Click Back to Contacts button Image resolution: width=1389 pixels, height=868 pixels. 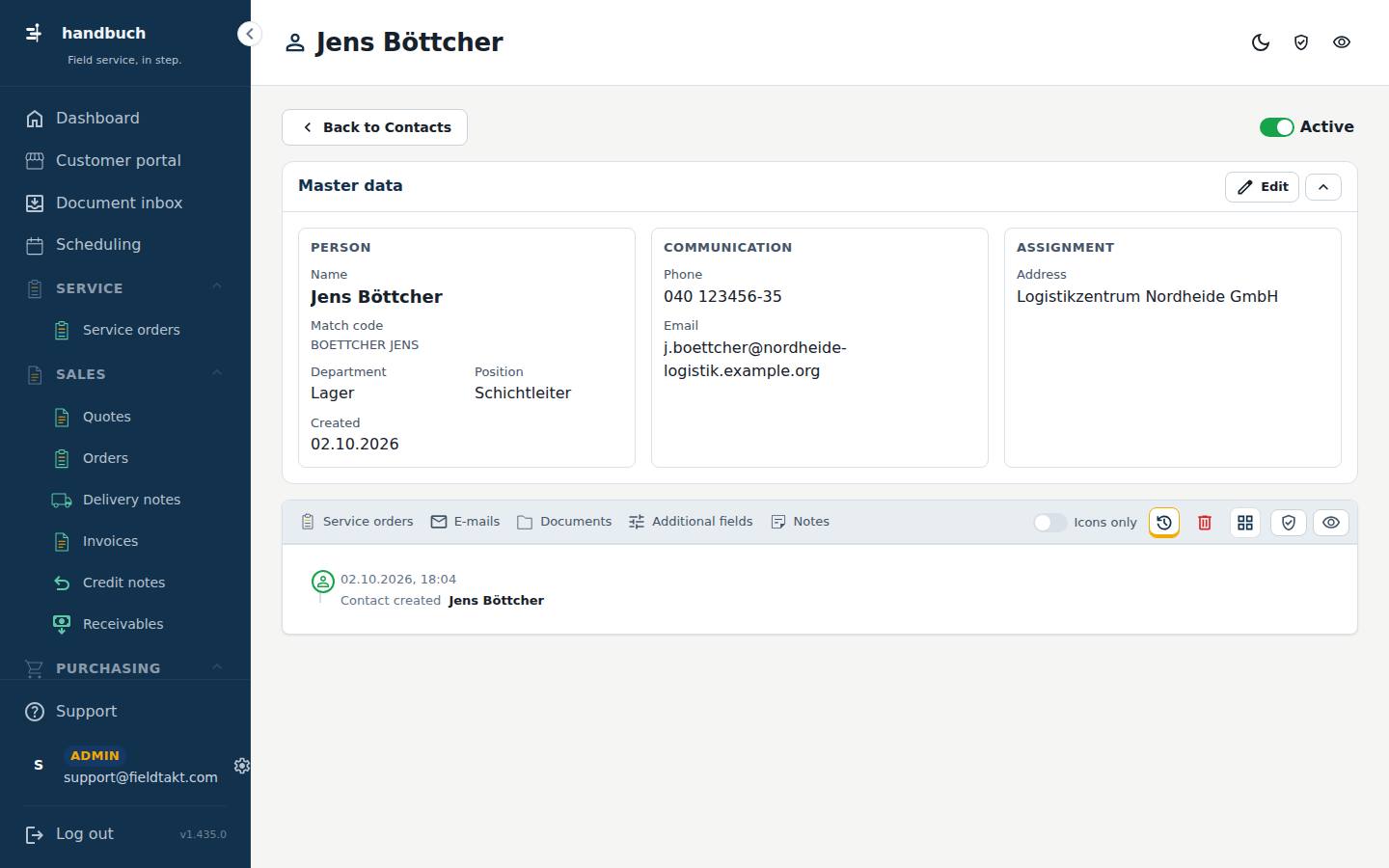pyautogui.click(x=374, y=127)
